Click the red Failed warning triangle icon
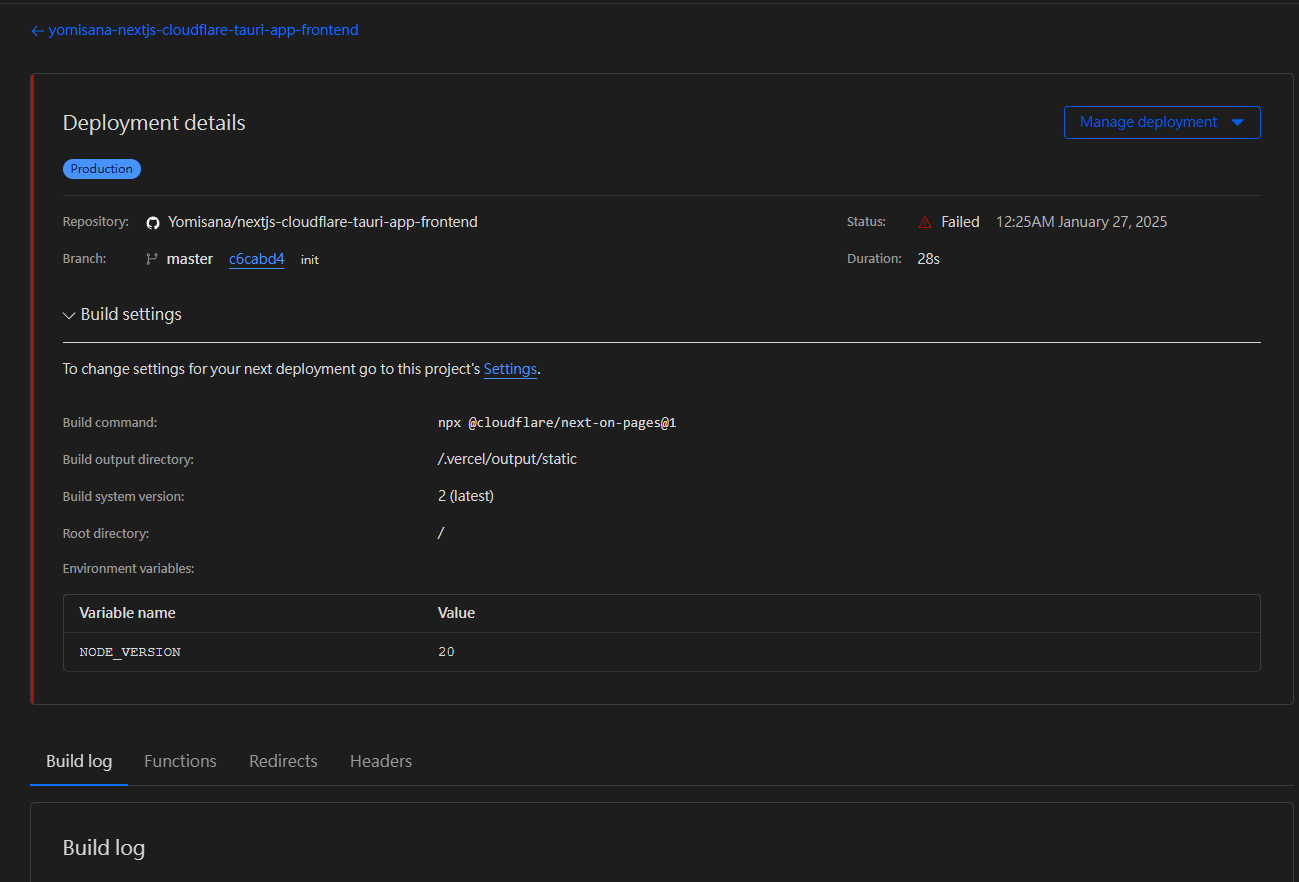Viewport: 1299px width, 882px height. 925,222
